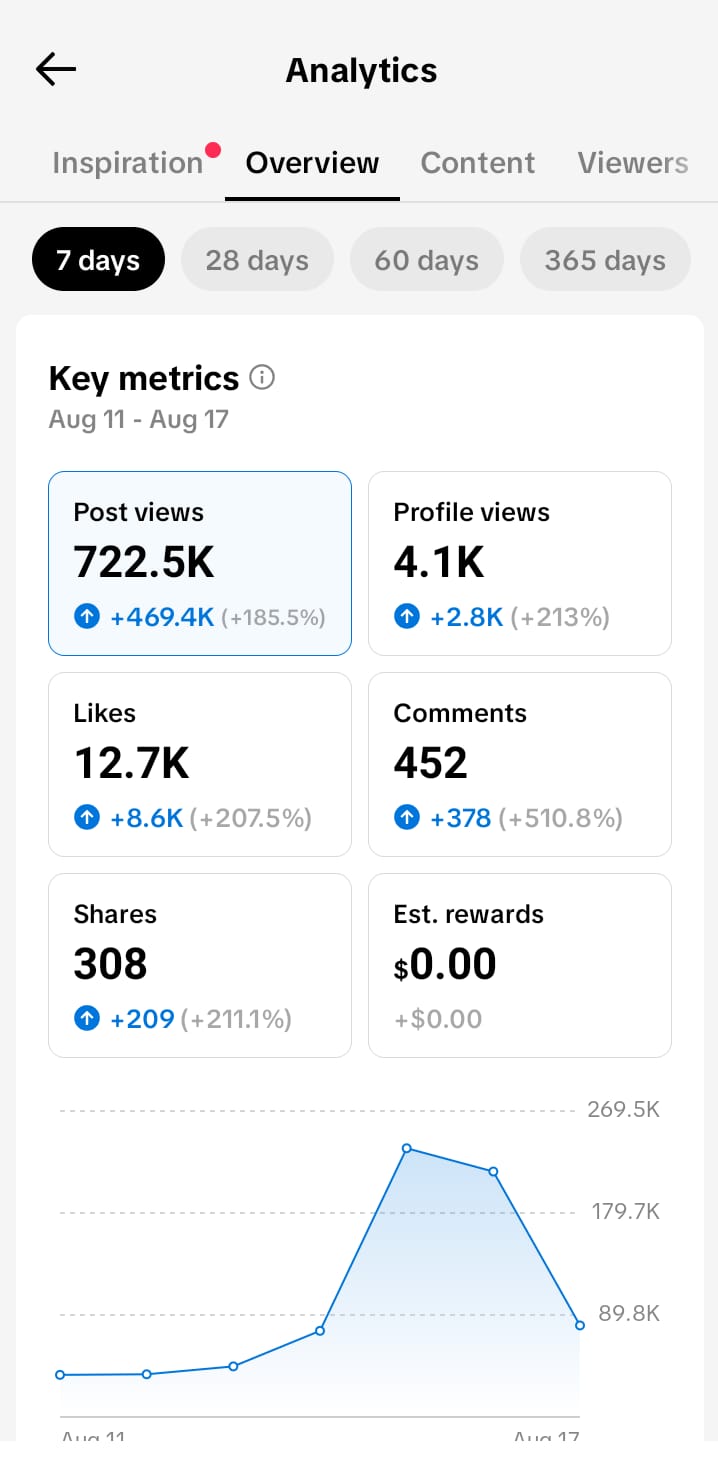Click the Profile views up-arrow icon
Screen dimensions: 718x1461
(407, 617)
